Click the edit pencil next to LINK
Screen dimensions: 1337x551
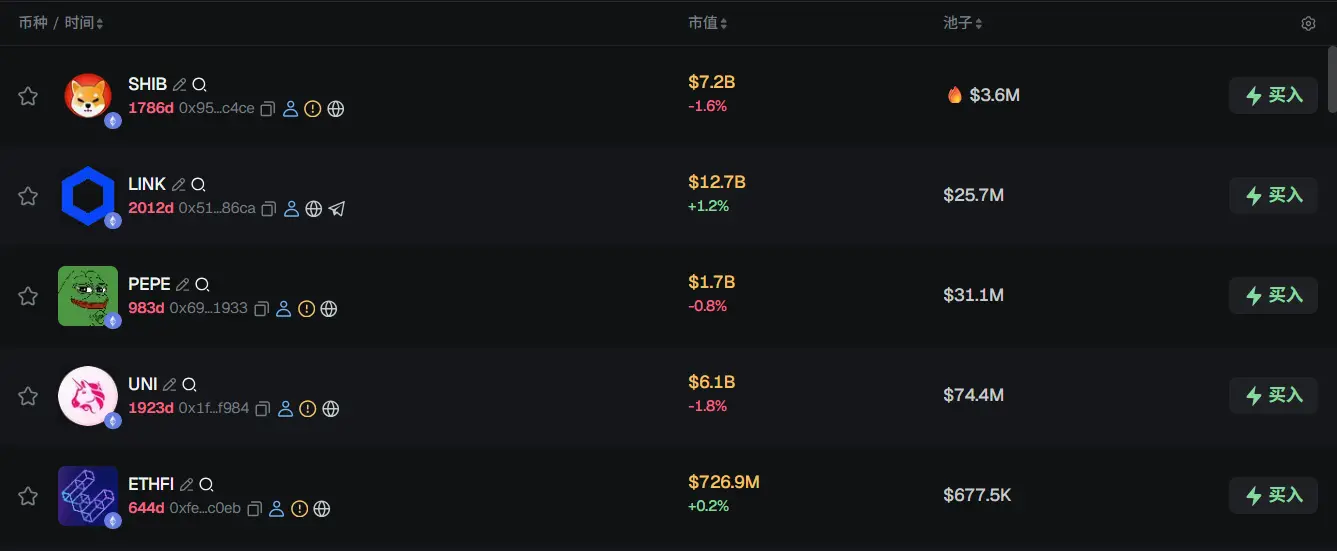(179, 185)
